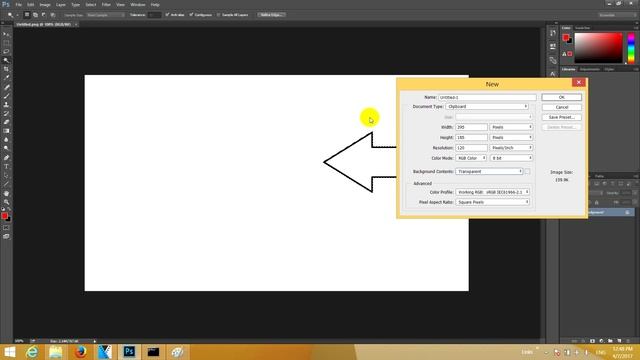Select the Eyedropper tool
The width and height of the screenshot is (640, 360).
coord(6,78)
